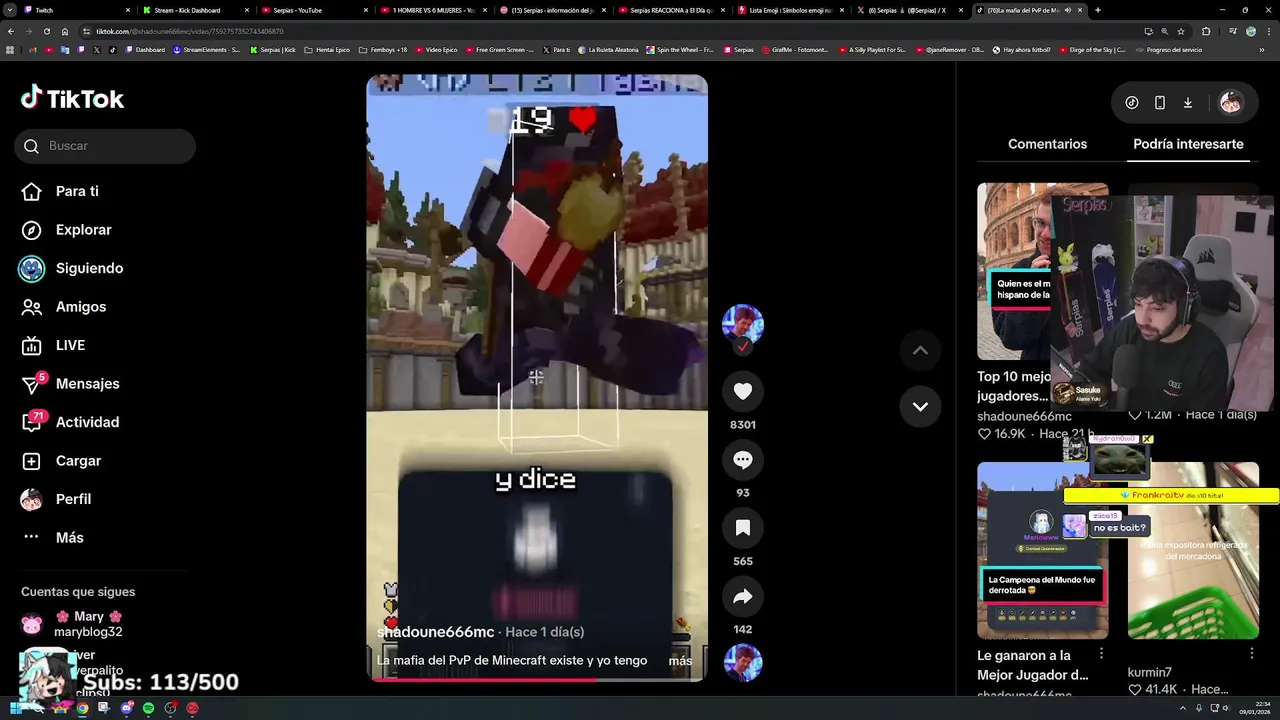Open Windows Start menu
The image size is (1280, 720).
15,708
